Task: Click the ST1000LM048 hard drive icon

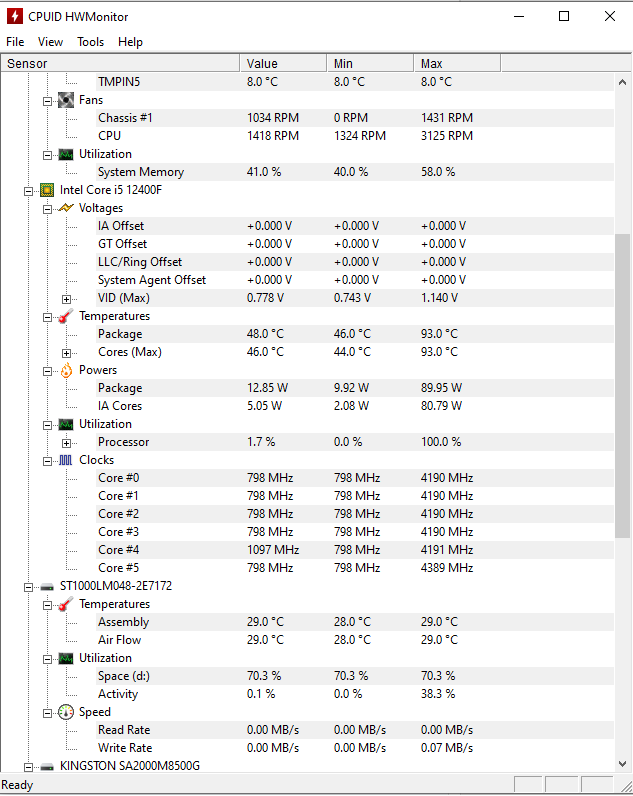Action: point(47,586)
